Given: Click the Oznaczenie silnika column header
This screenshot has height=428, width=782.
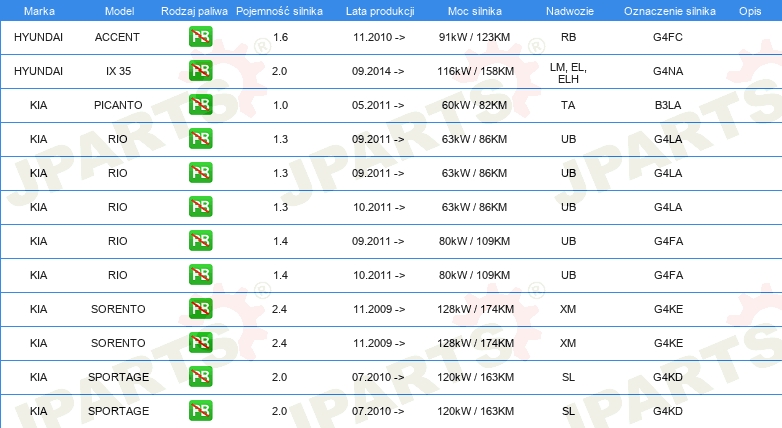Looking at the screenshot, I should coord(670,11).
